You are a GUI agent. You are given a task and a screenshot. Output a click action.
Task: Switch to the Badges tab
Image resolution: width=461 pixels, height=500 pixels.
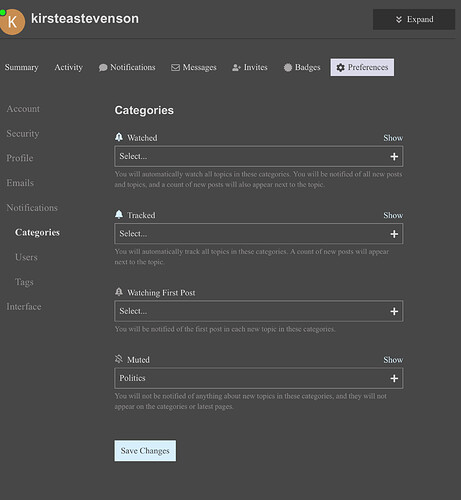click(302, 67)
